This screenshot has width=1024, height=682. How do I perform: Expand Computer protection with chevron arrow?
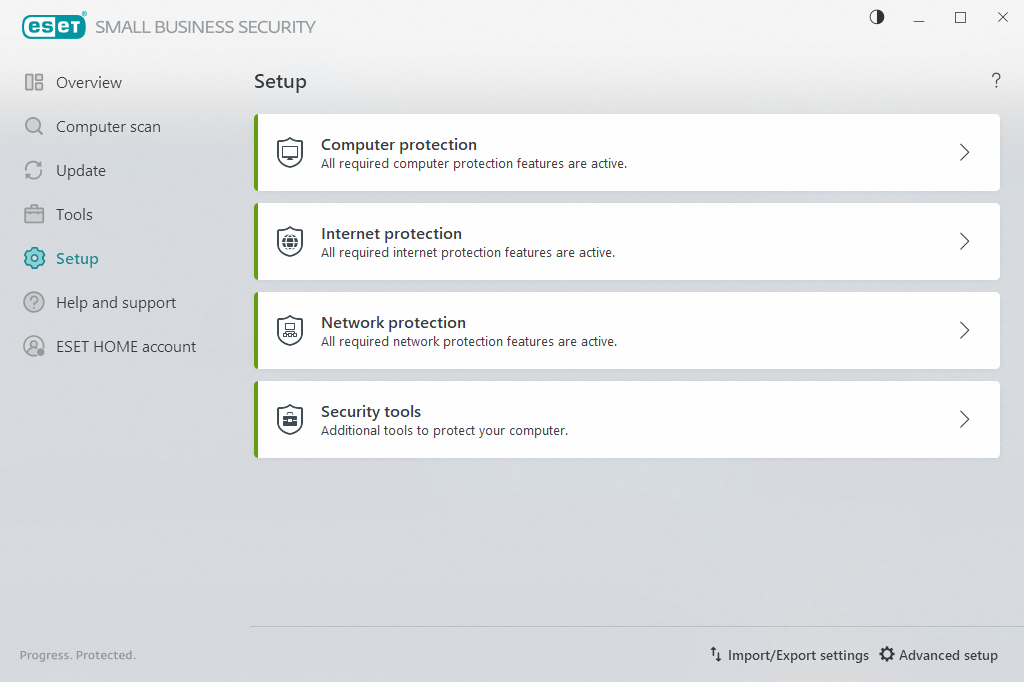[x=964, y=152]
